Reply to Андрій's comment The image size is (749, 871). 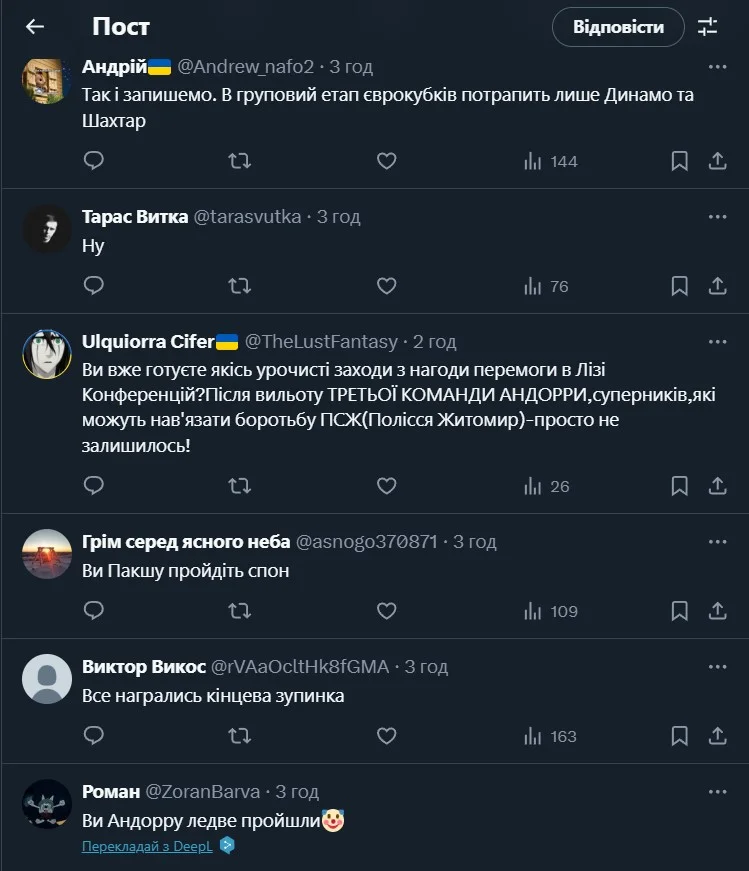[x=93, y=161]
